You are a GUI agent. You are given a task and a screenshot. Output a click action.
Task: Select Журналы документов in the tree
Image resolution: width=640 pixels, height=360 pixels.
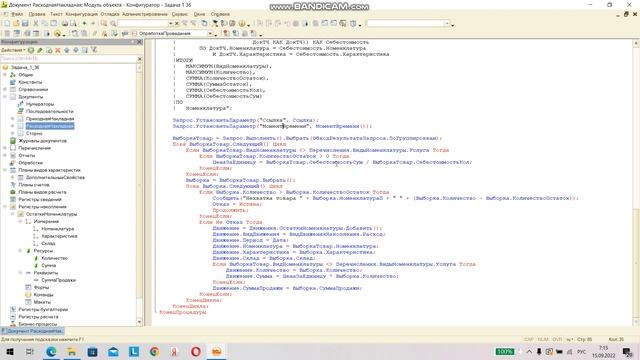click(42, 141)
